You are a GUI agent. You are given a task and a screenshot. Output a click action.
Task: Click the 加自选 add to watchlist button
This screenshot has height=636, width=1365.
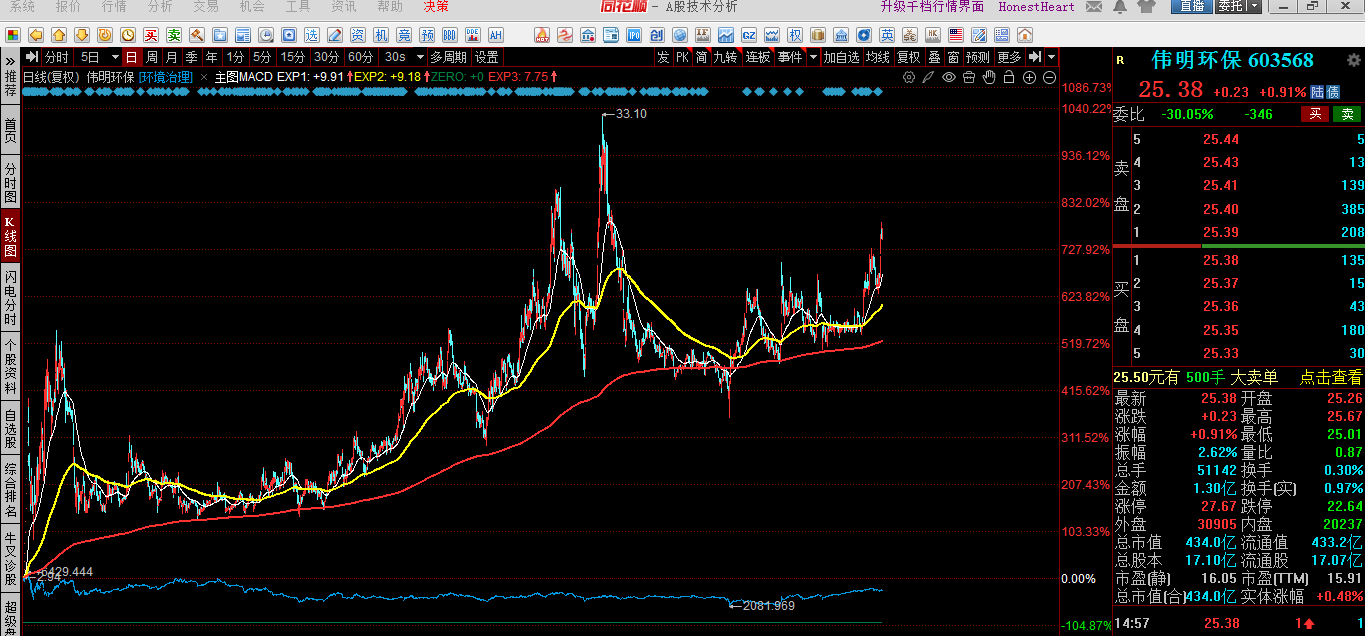click(841, 57)
